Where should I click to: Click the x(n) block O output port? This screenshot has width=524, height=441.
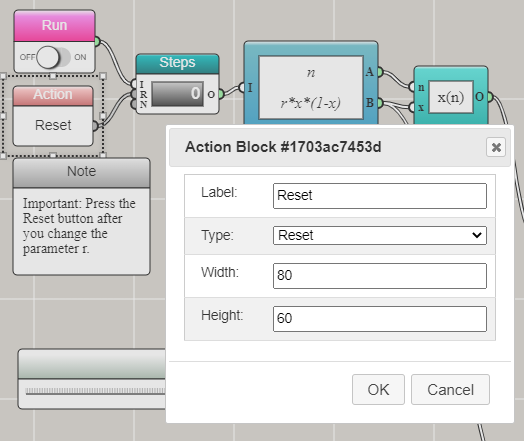pyautogui.click(x=490, y=97)
